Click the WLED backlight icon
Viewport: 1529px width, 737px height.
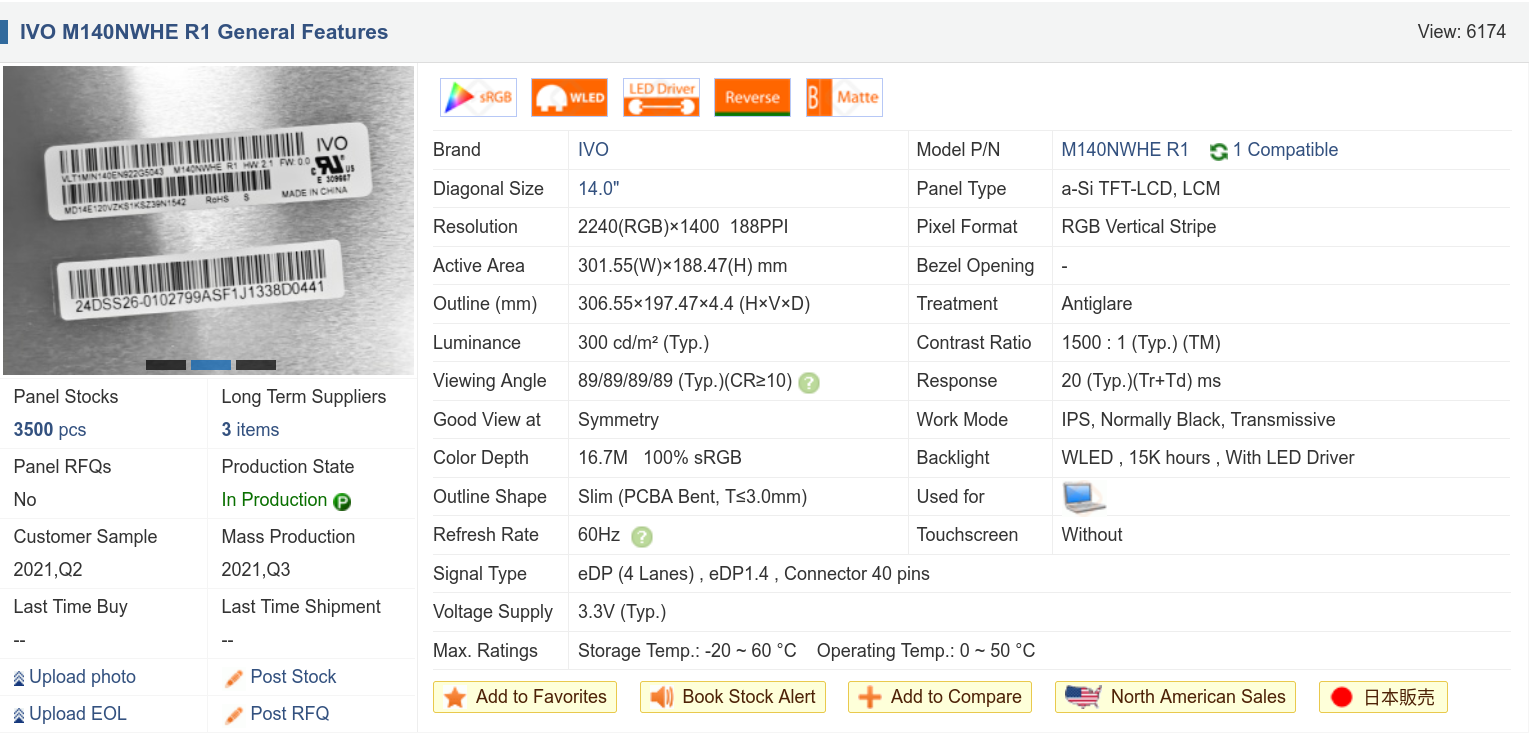(569, 98)
